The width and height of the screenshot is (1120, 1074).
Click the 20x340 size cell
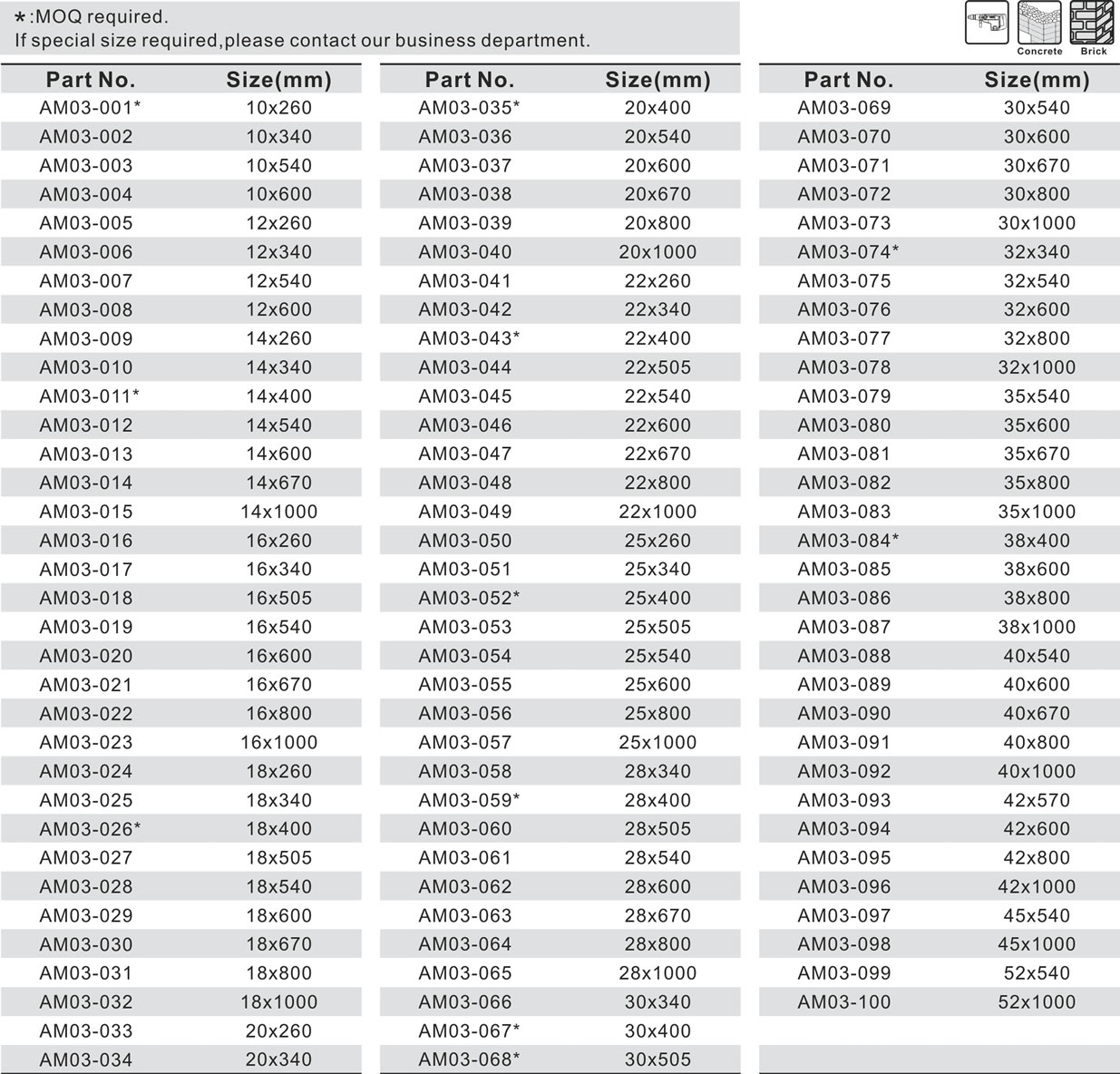click(278, 1059)
